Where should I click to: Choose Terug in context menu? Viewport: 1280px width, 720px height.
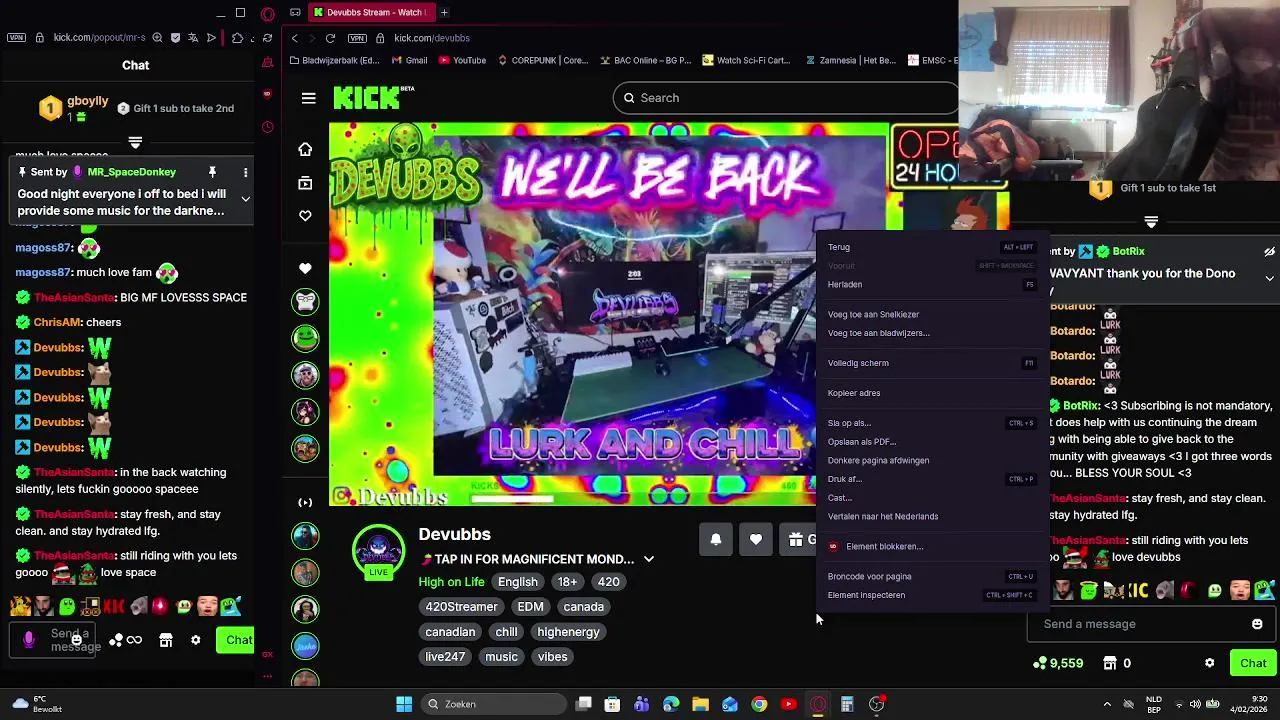click(931, 247)
